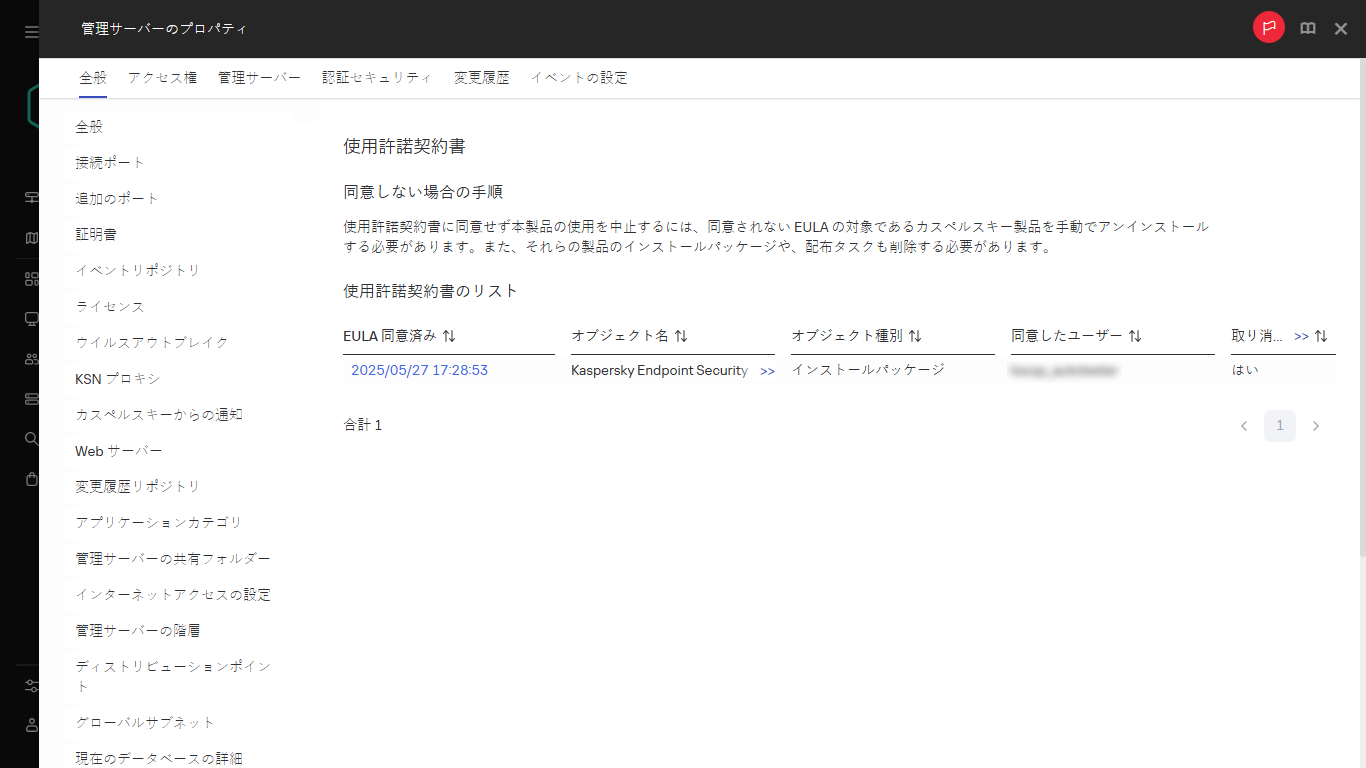
Task: Open Marketplace from the sidebar bag icon
Action: click(30, 479)
